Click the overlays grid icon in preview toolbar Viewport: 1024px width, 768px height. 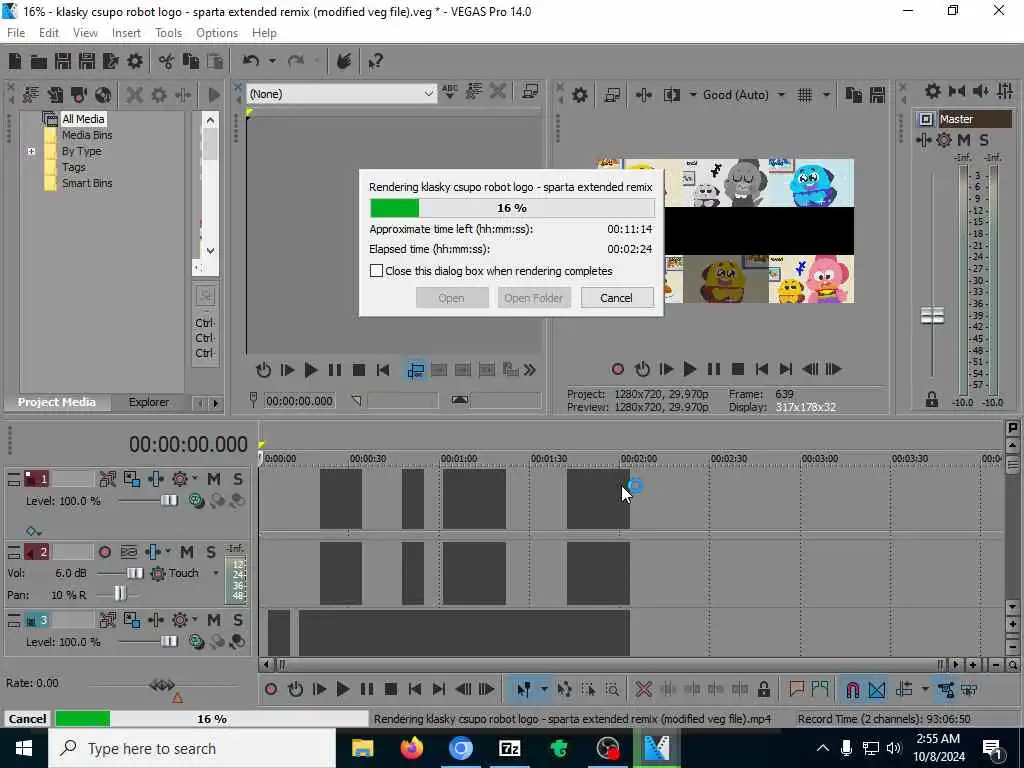tap(805, 95)
